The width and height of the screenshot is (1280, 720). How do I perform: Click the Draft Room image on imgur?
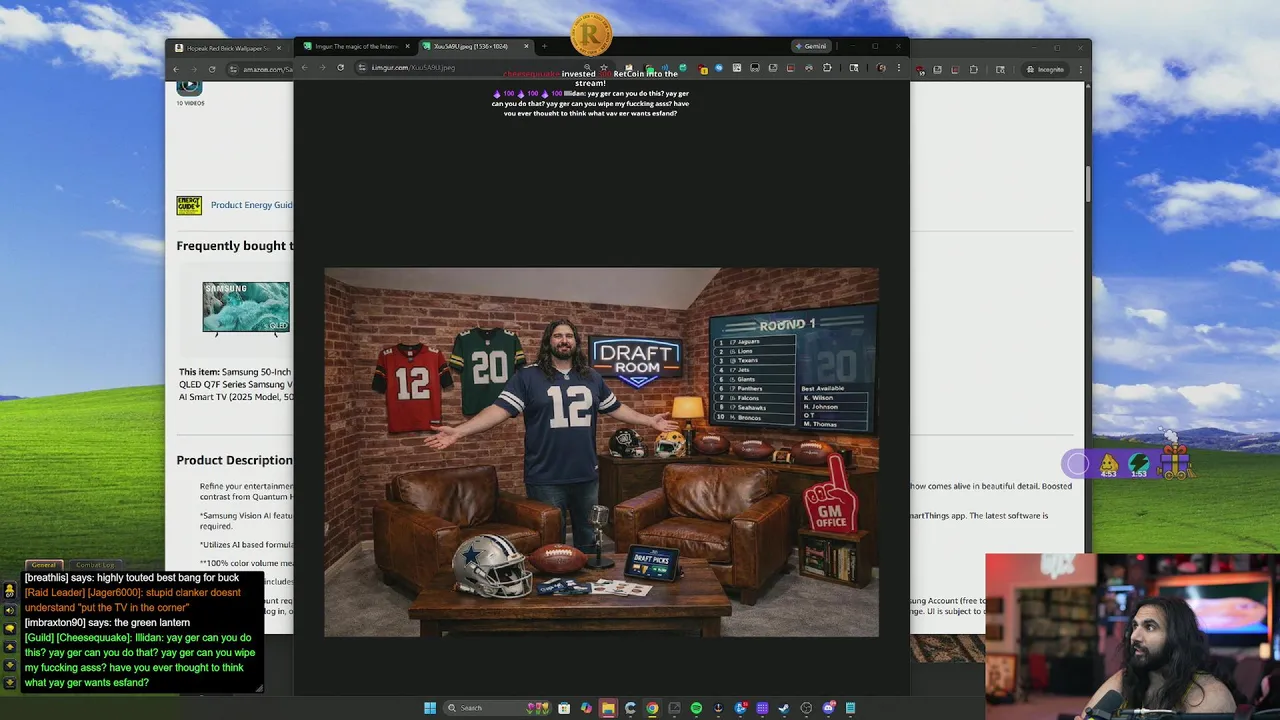click(x=601, y=452)
